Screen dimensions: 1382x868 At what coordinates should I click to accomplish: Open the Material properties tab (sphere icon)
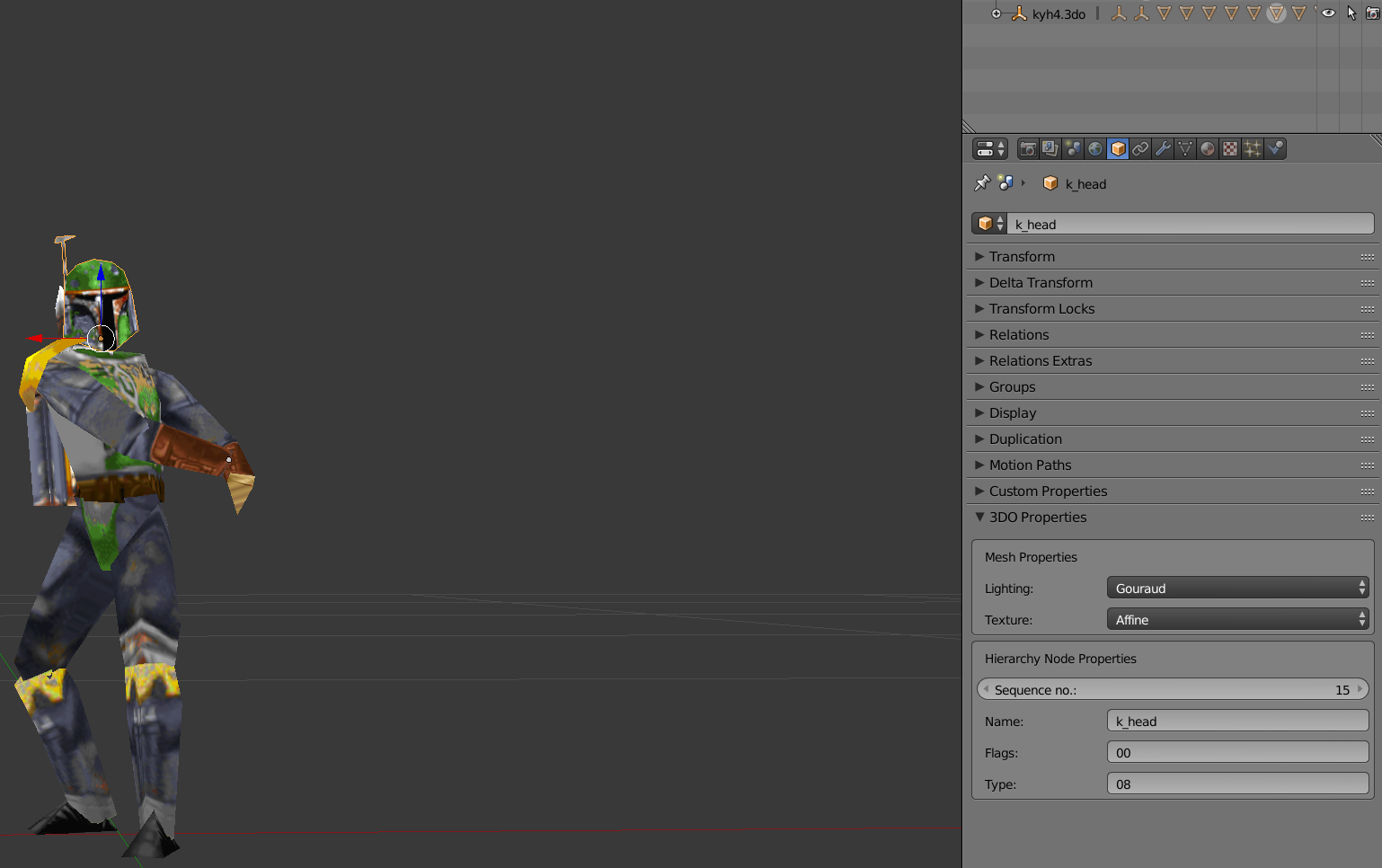tap(1208, 149)
